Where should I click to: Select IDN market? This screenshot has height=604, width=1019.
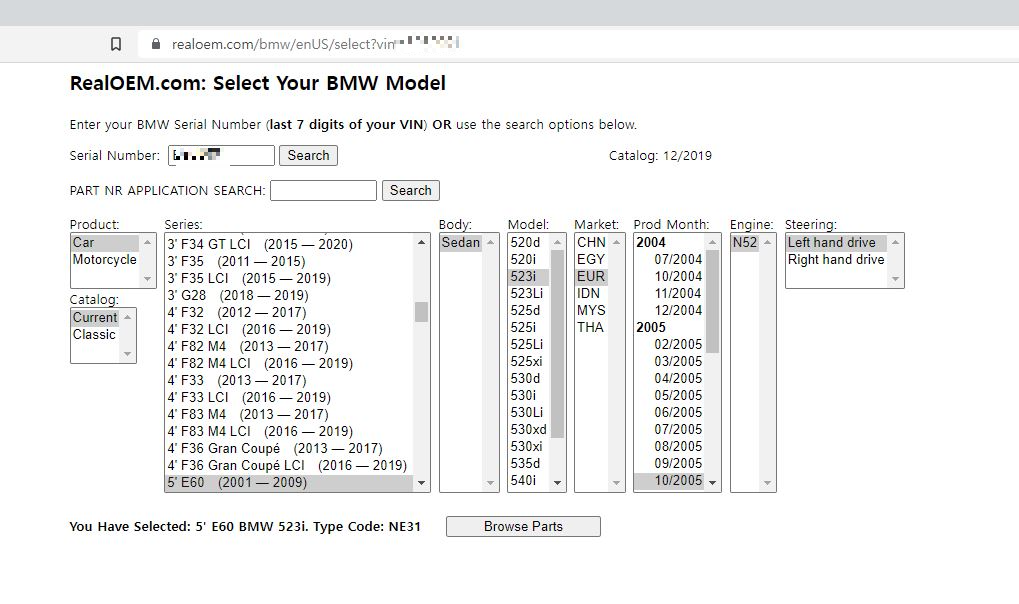tap(591, 293)
